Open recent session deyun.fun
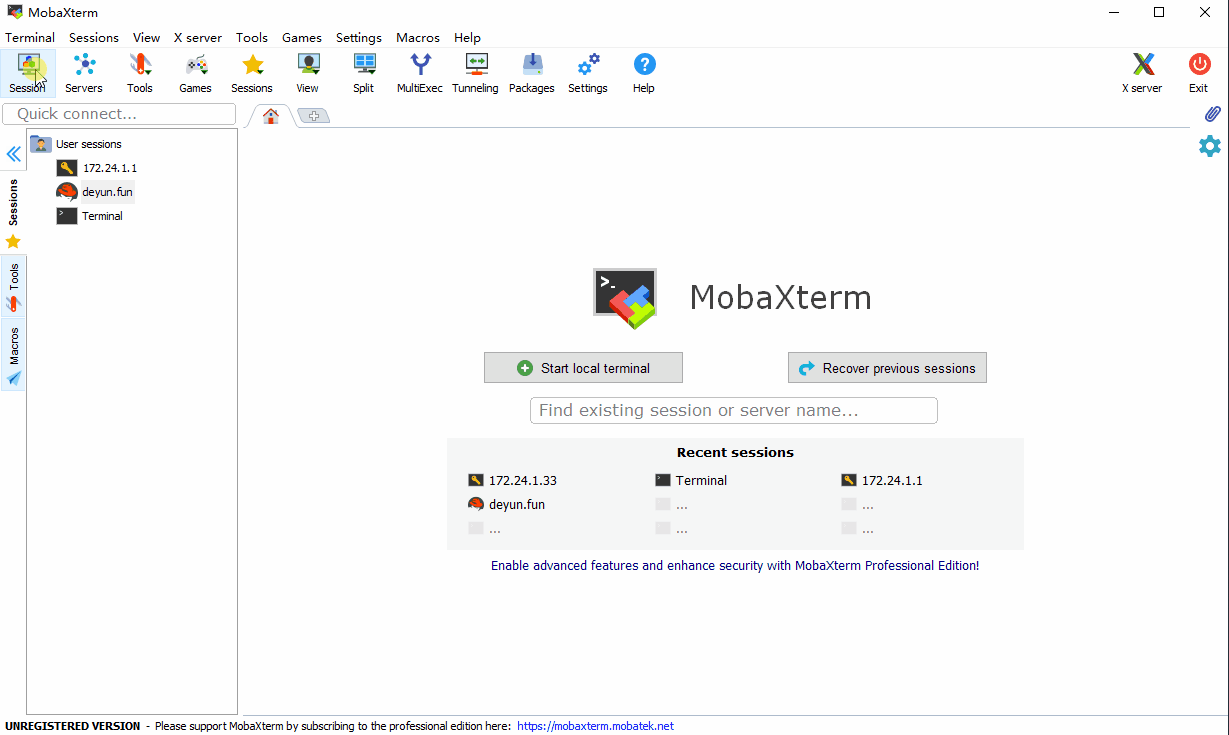This screenshot has width=1229, height=735. click(x=507, y=505)
